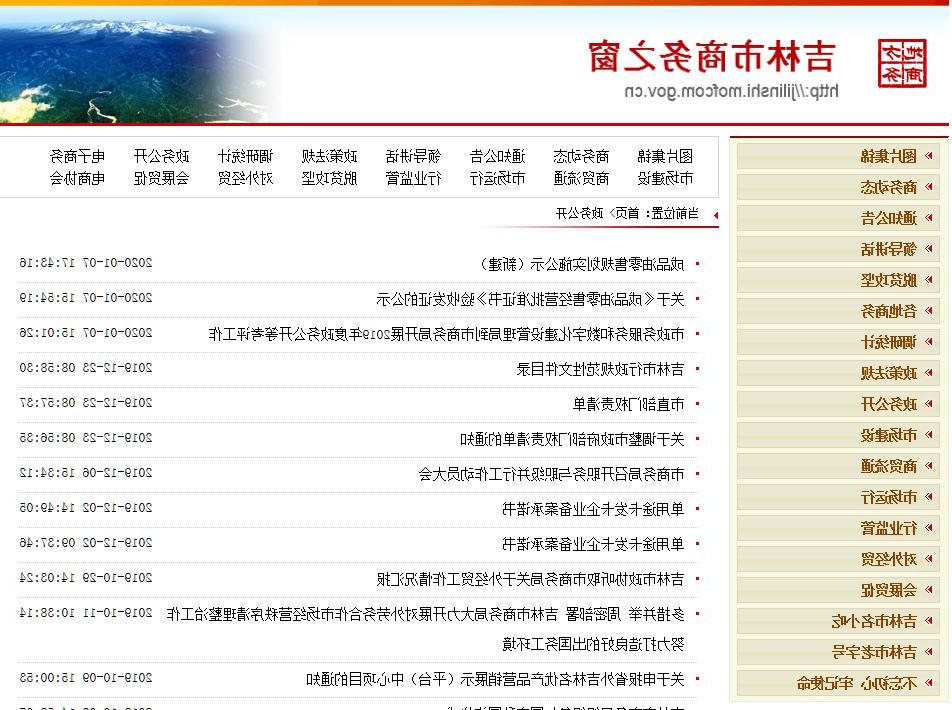Open 会展贸促 in the top navigation
Screen dimensions: 952x710
tap(162, 179)
